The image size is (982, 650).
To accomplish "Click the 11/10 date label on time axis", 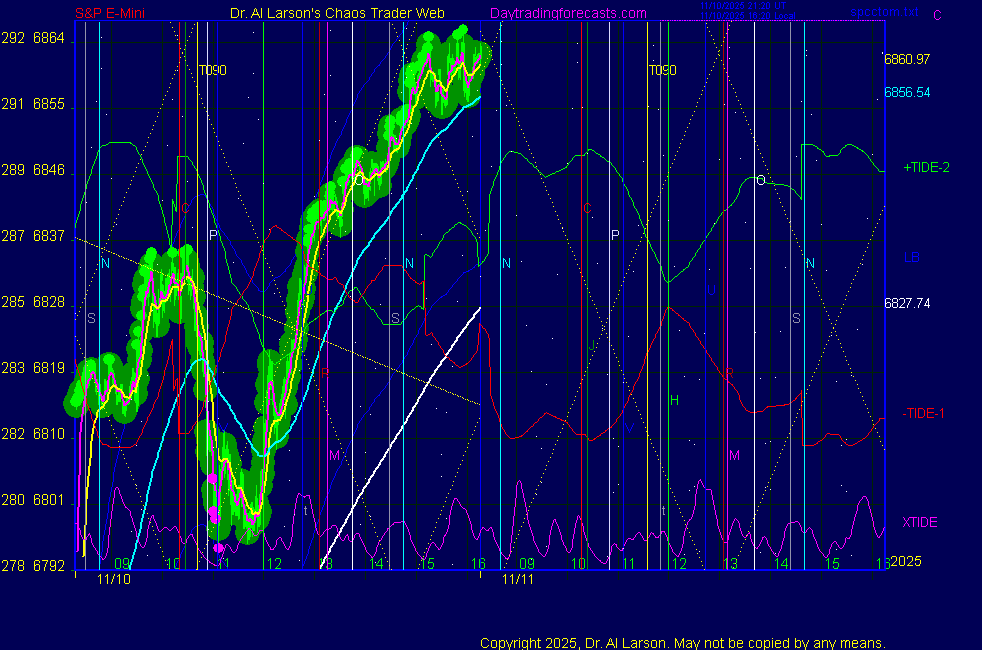I will click(x=114, y=579).
